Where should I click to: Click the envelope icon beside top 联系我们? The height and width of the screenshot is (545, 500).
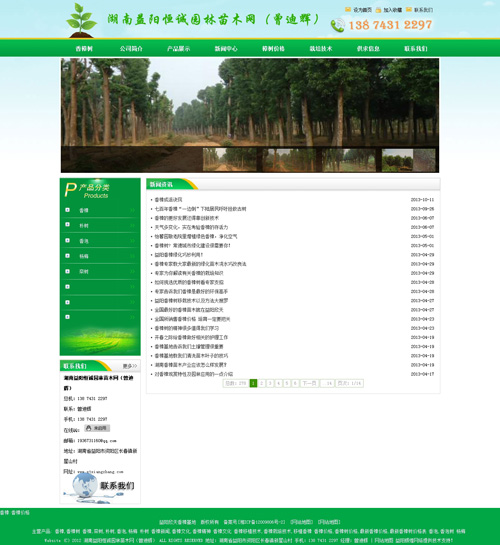pos(409,9)
